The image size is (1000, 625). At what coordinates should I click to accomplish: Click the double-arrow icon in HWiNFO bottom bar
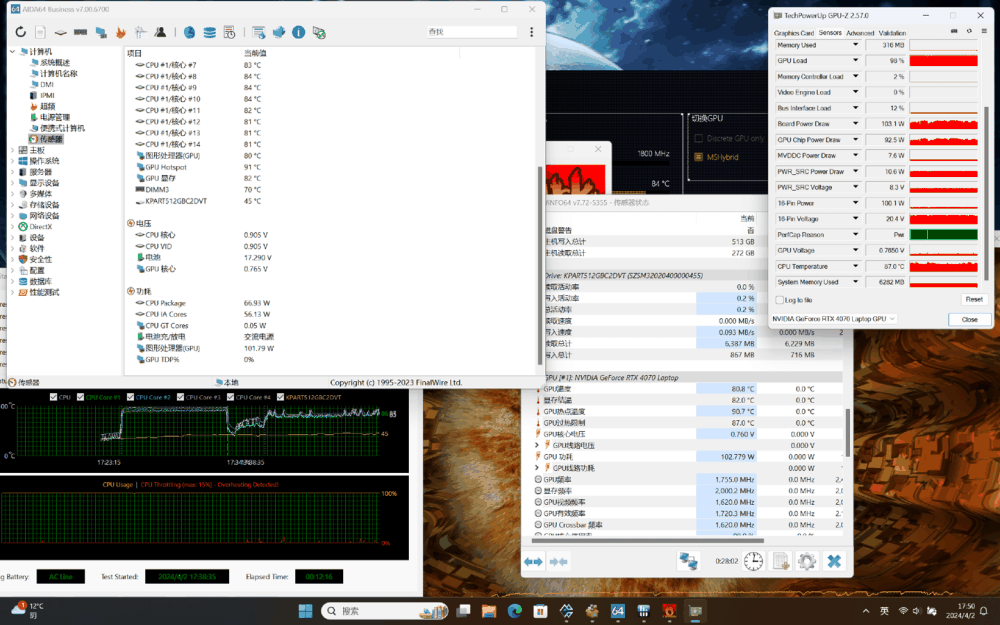click(x=533, y=562)
